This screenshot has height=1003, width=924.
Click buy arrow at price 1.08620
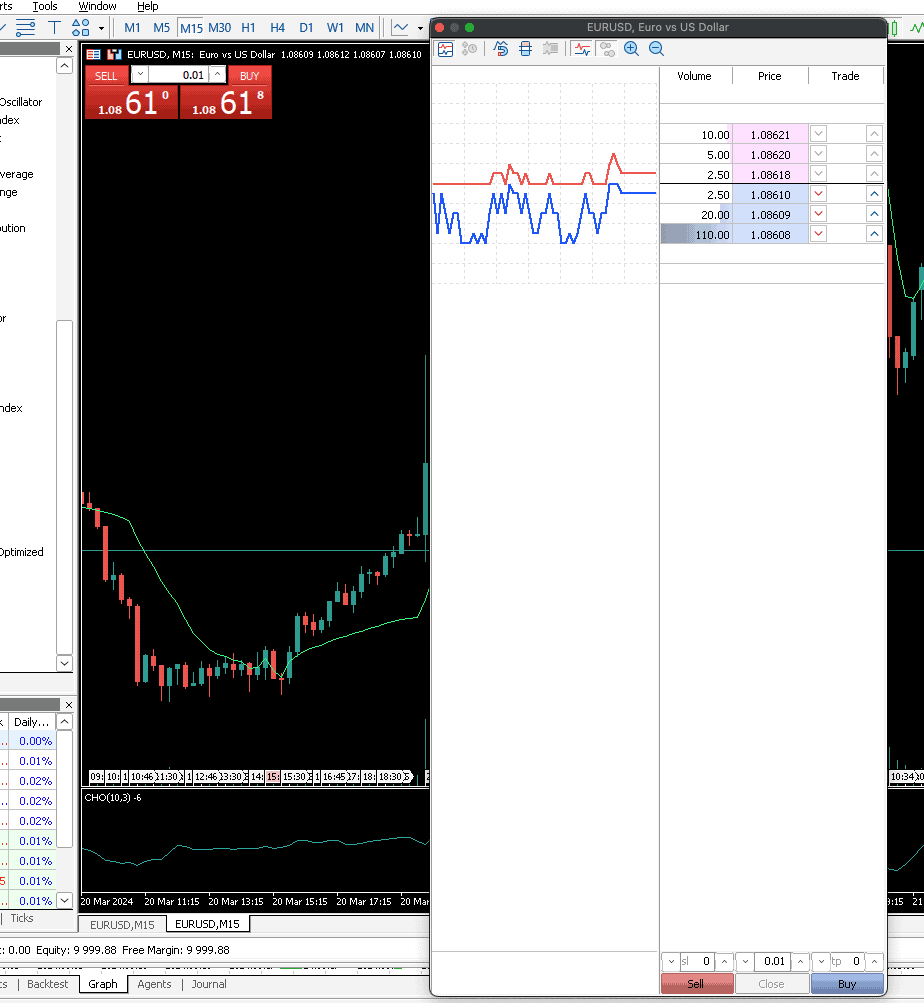tap(874, 154)
